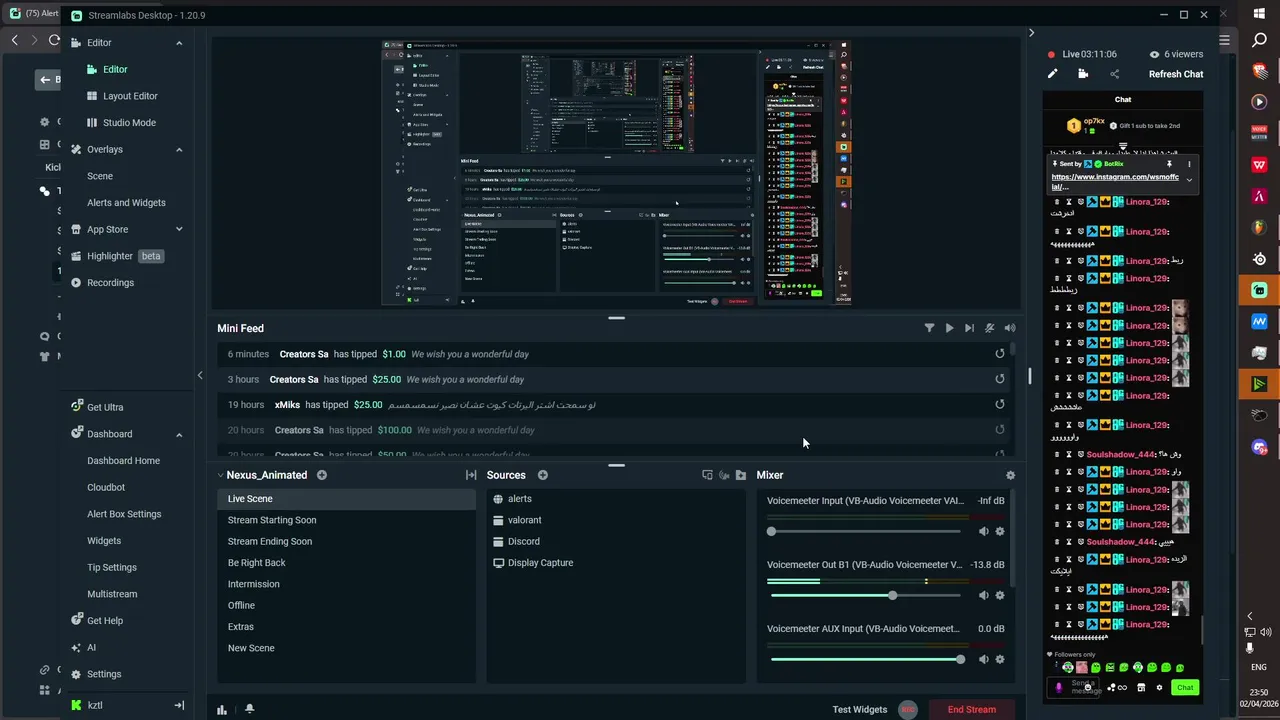Click Refresh Chat

tap(1176, 74)
